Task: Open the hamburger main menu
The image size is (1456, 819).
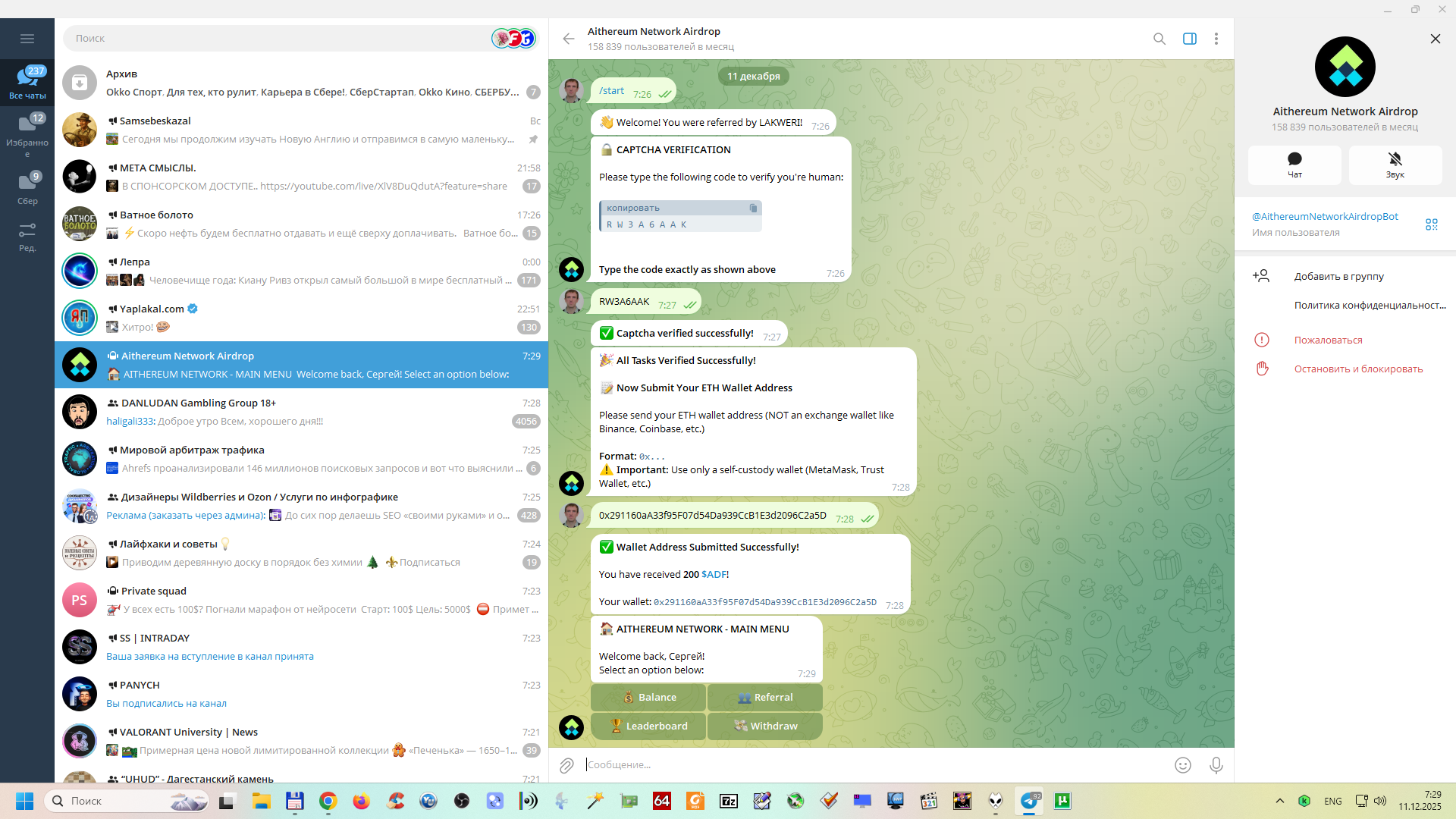Action: click(x=27, y=39)
